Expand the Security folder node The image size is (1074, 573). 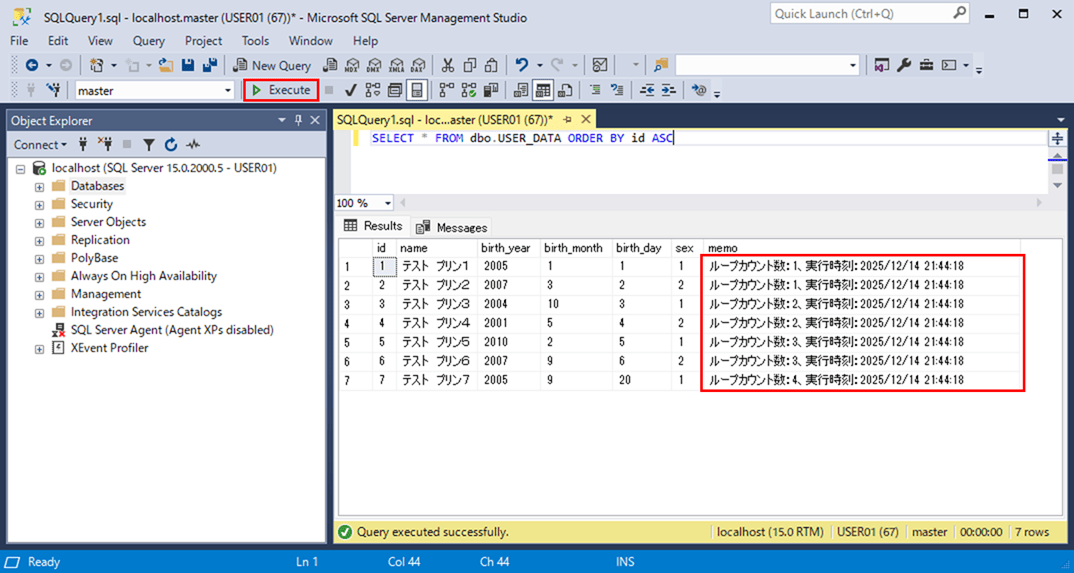click(x=39, y=205)
